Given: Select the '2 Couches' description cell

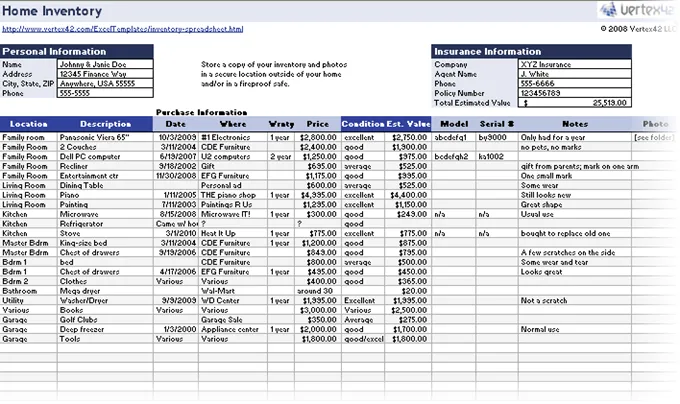Looking at the screenshot, I should pos(105,147).
